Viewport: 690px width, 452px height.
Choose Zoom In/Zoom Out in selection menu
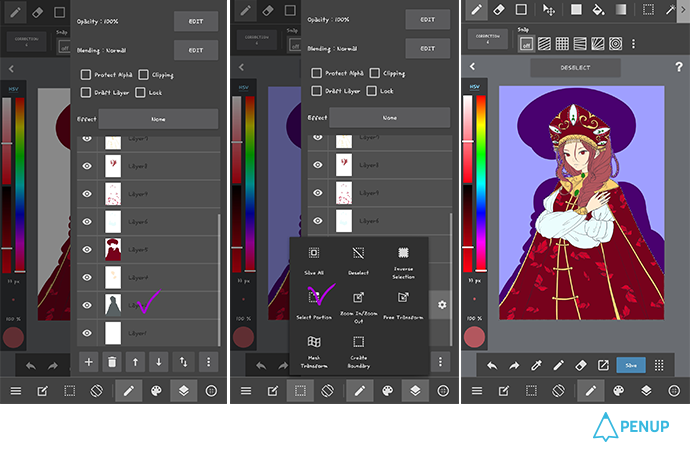[x=359, y=307]
